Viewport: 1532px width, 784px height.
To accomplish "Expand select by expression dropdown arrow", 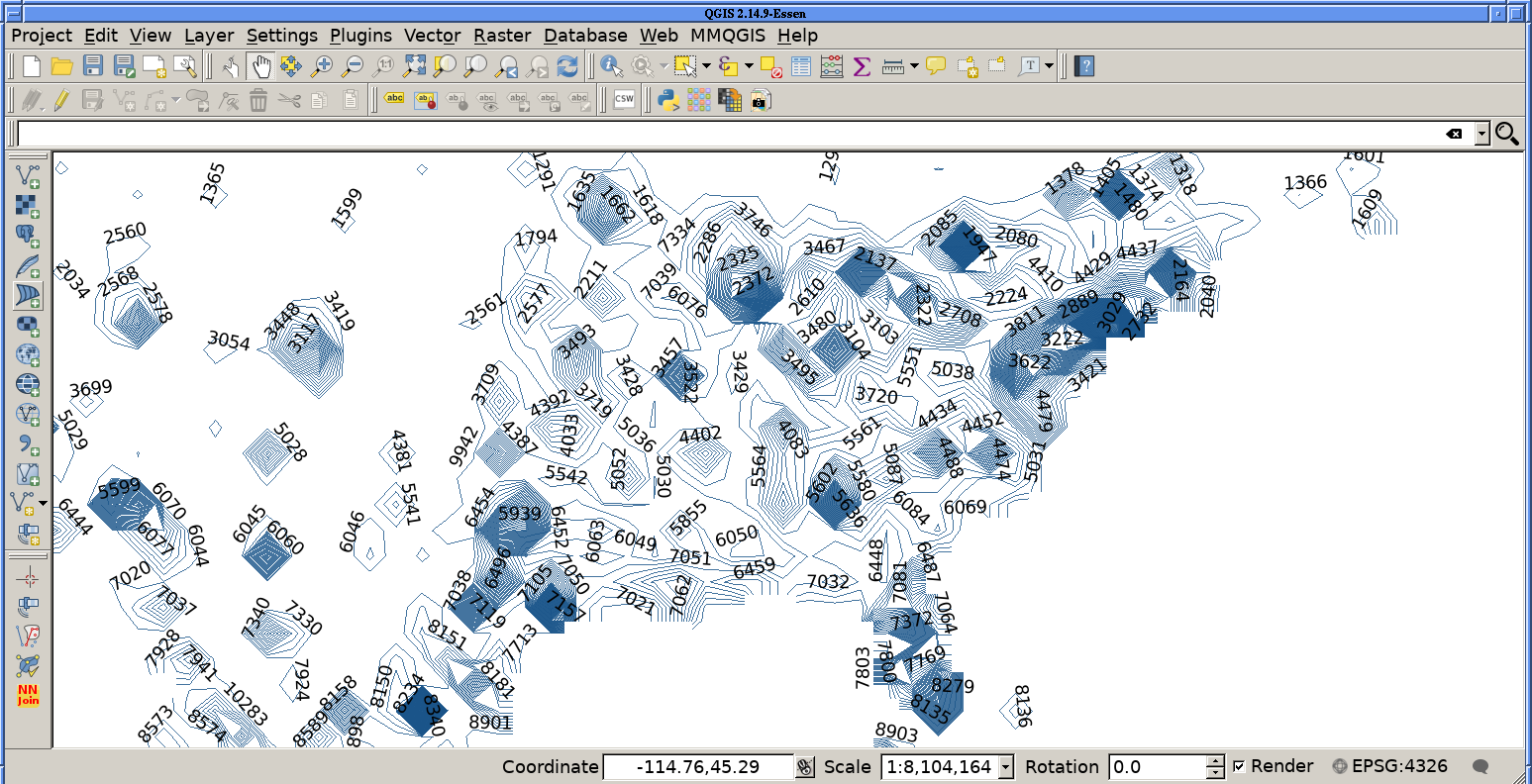I will (750, 66).
